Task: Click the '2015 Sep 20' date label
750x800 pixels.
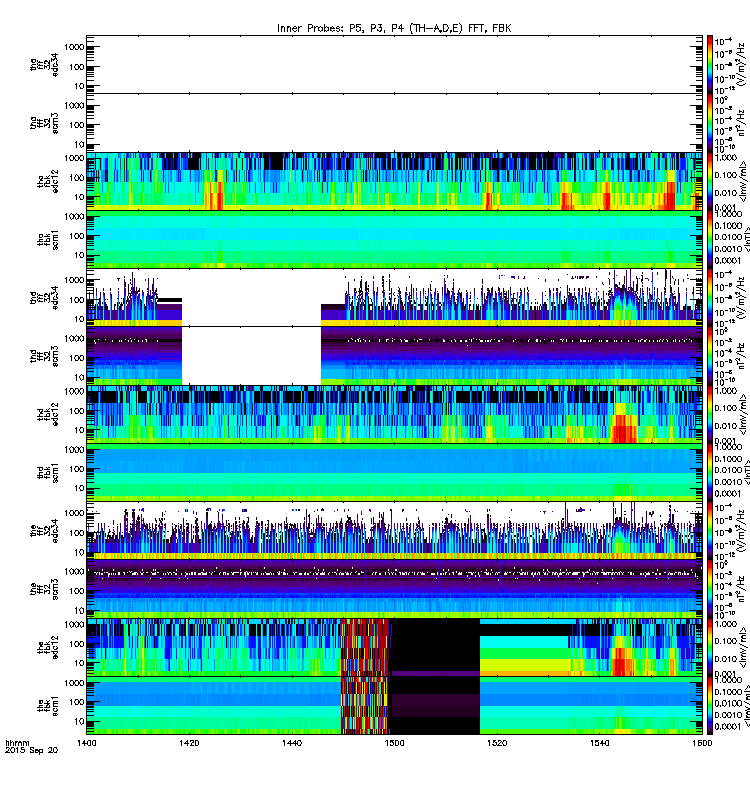Action: pos(32,750)
